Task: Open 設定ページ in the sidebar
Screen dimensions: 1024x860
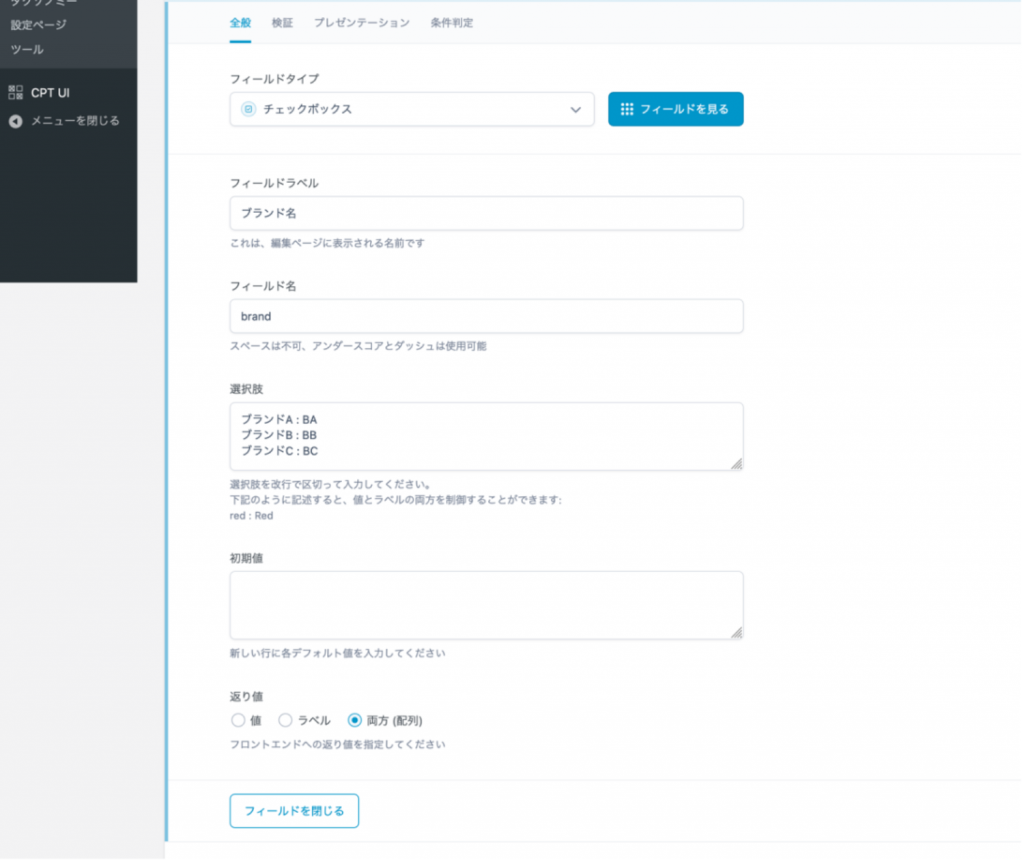Action: [x=38, y=25]
